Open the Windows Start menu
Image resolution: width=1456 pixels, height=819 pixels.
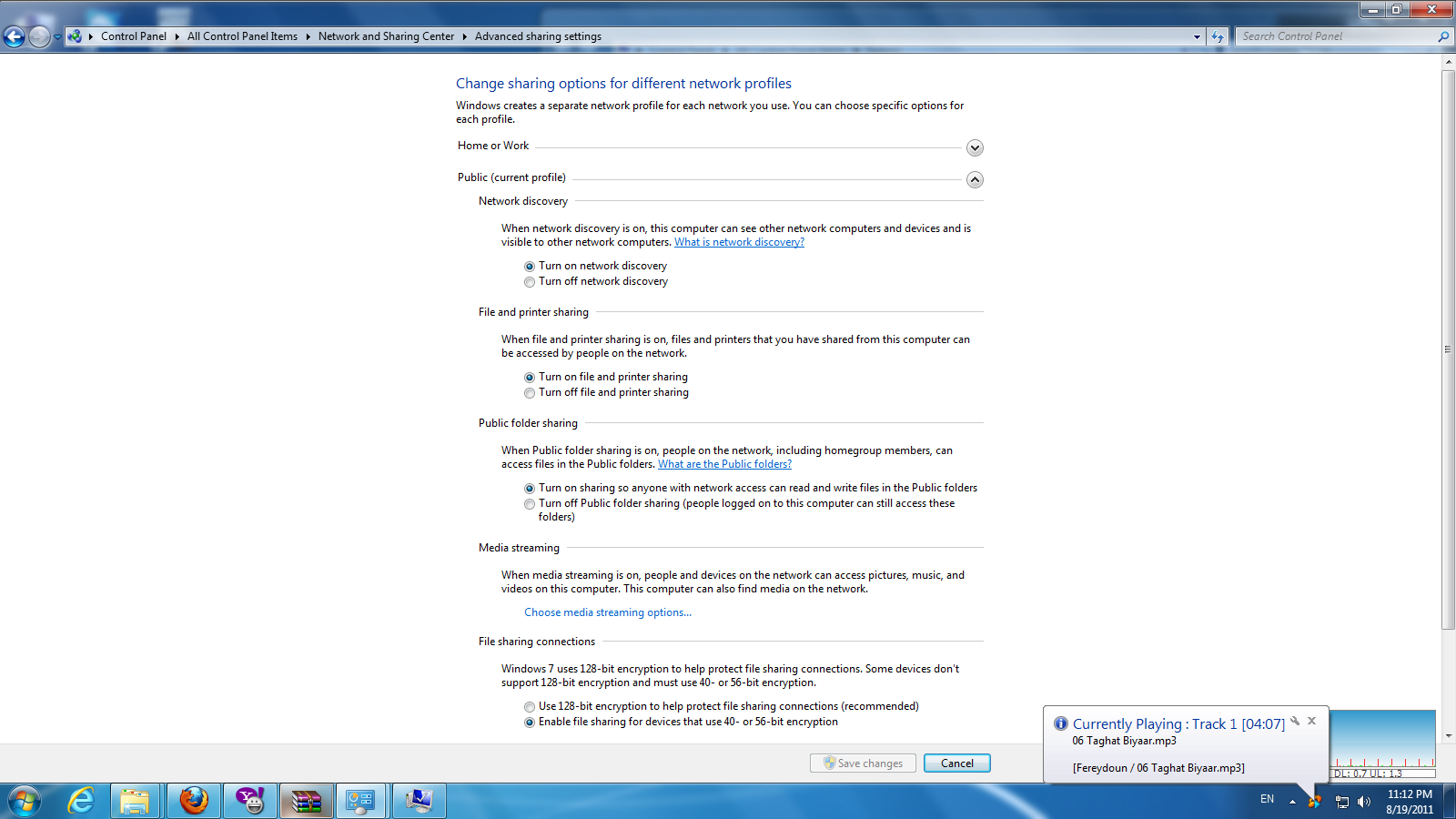point(25,801)
